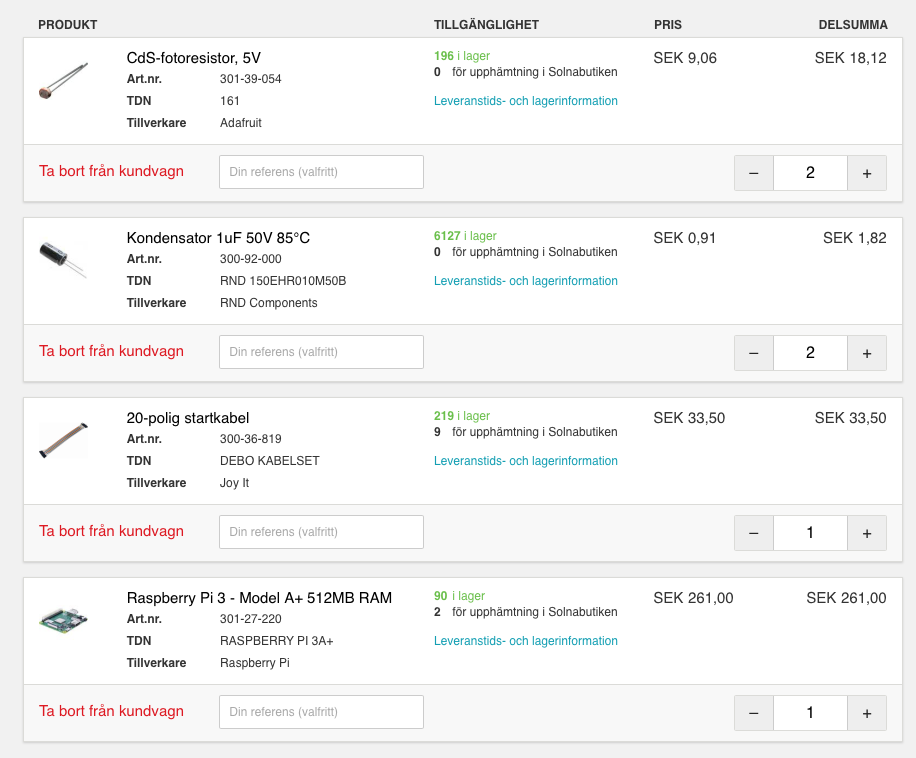Viewport: 916px width, 758px height.
Task: Open the CdS-fotoresistor product thumbnail
Action: click(x=64, y=82)
